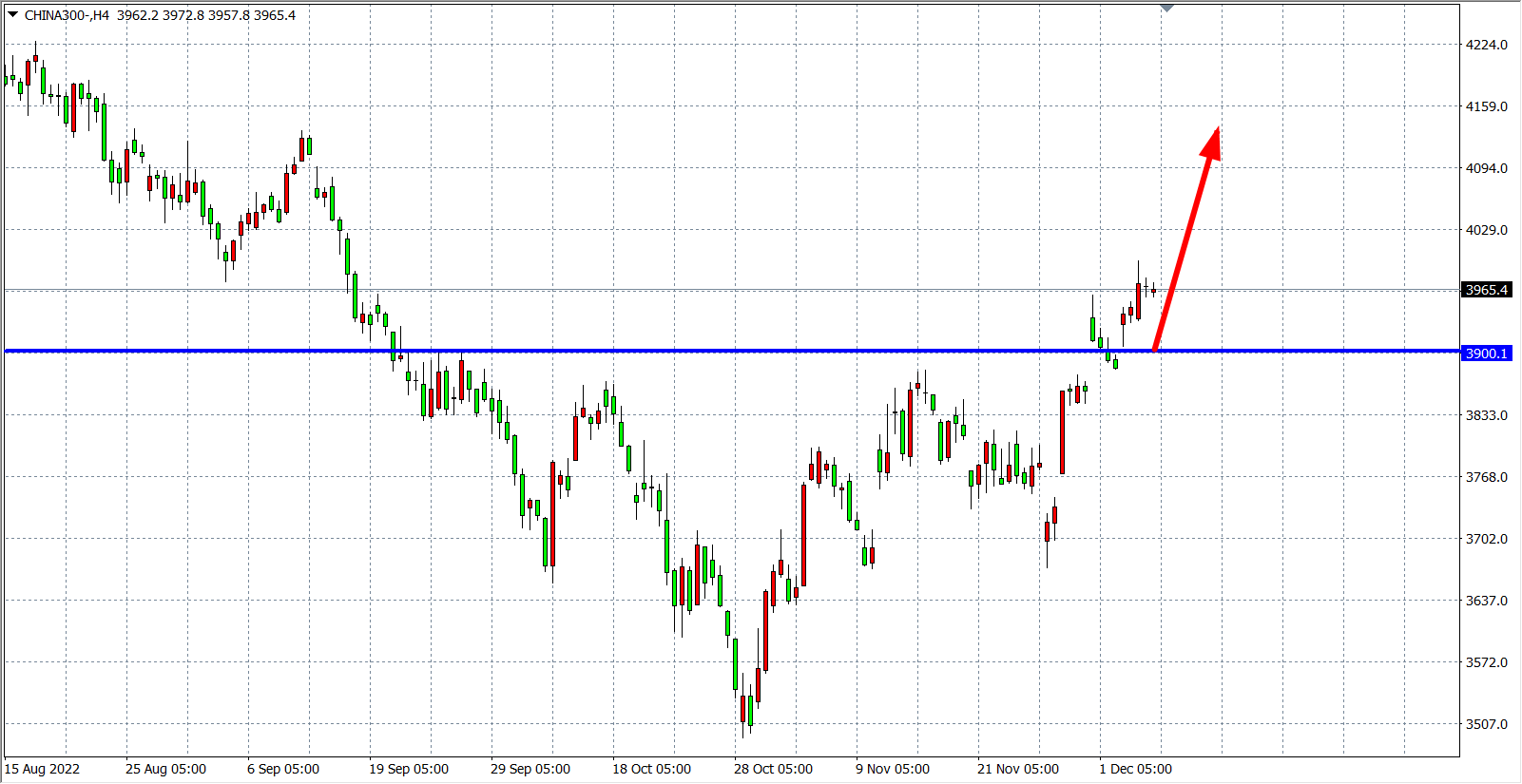The width and height of the screenshot is (1522, 784).
Task: Click the most recent candle near 3965
Action: coord(1153,291)
